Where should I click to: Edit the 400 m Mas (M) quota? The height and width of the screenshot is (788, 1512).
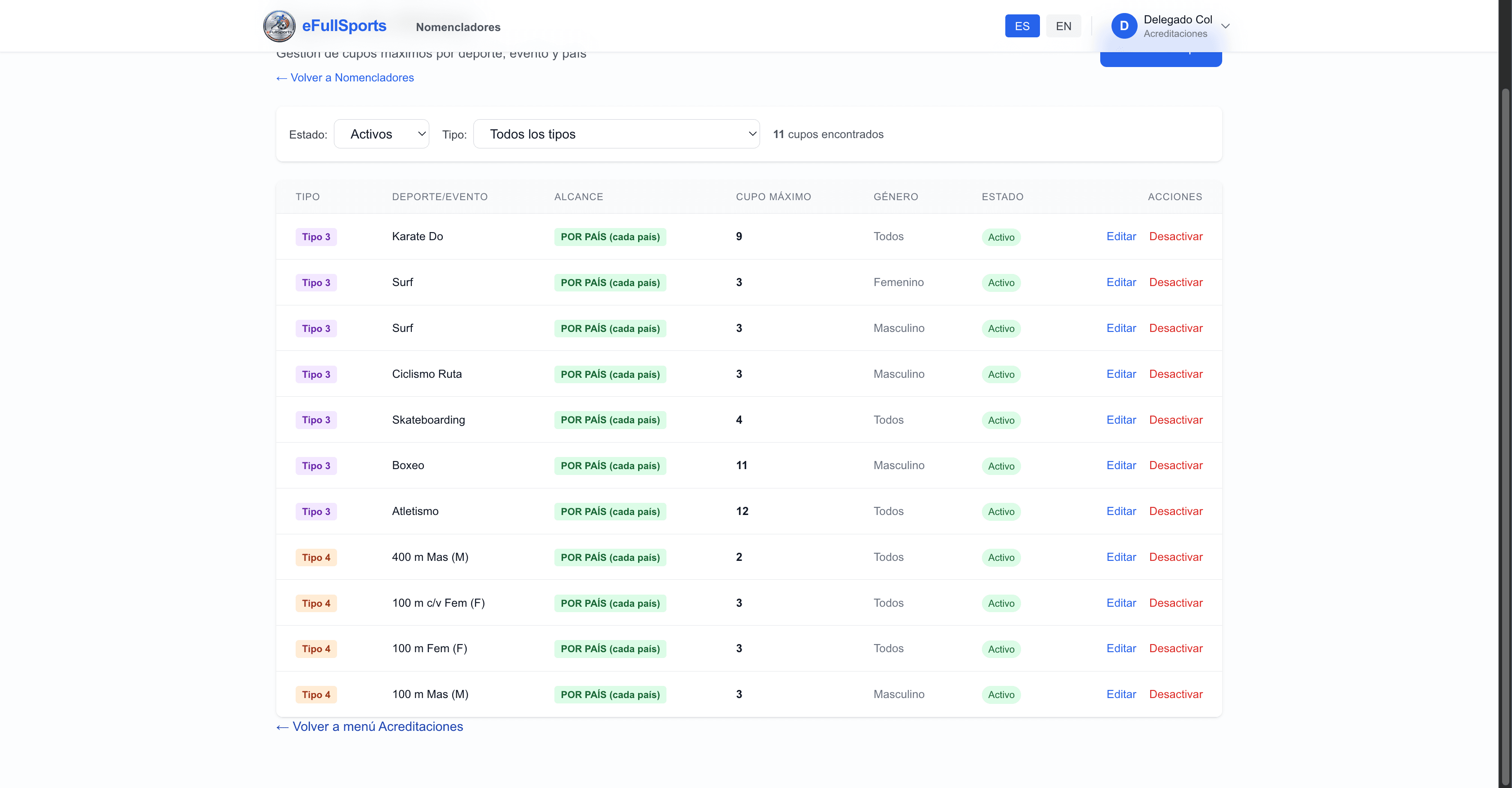point(1121,557)
